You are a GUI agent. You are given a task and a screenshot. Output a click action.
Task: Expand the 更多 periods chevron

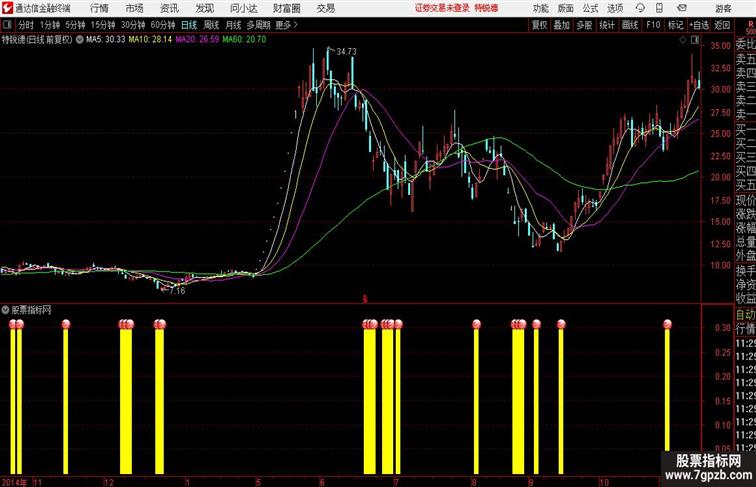(x=286, y=25)
